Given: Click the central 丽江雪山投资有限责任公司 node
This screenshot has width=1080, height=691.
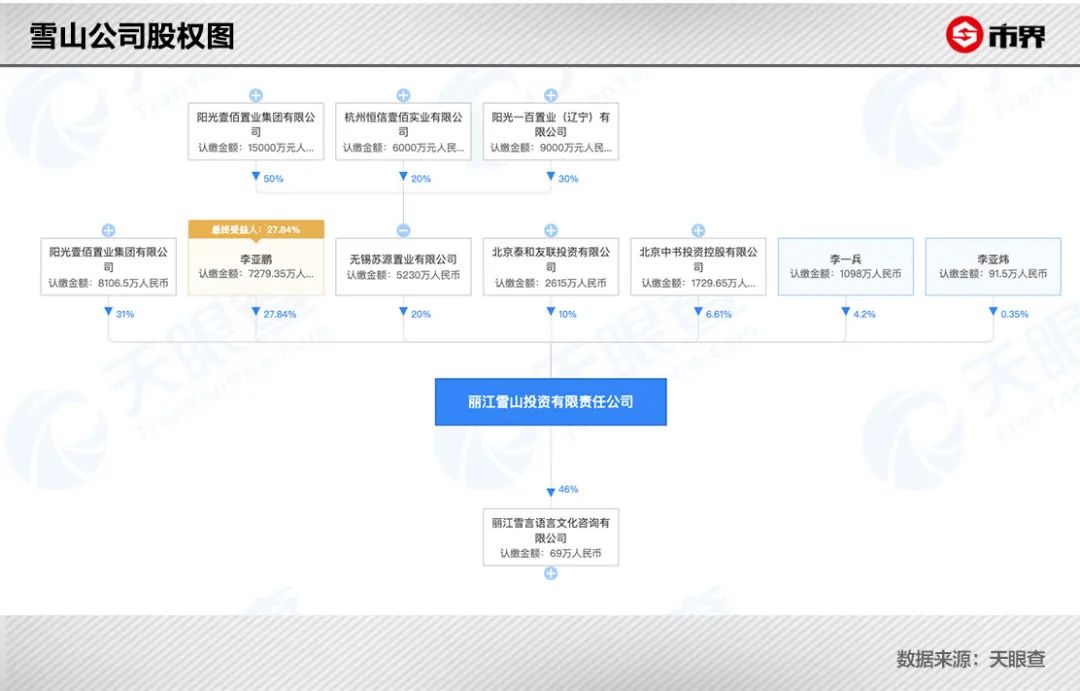Looking at the screenshot, I should click(x=550, y=402).
